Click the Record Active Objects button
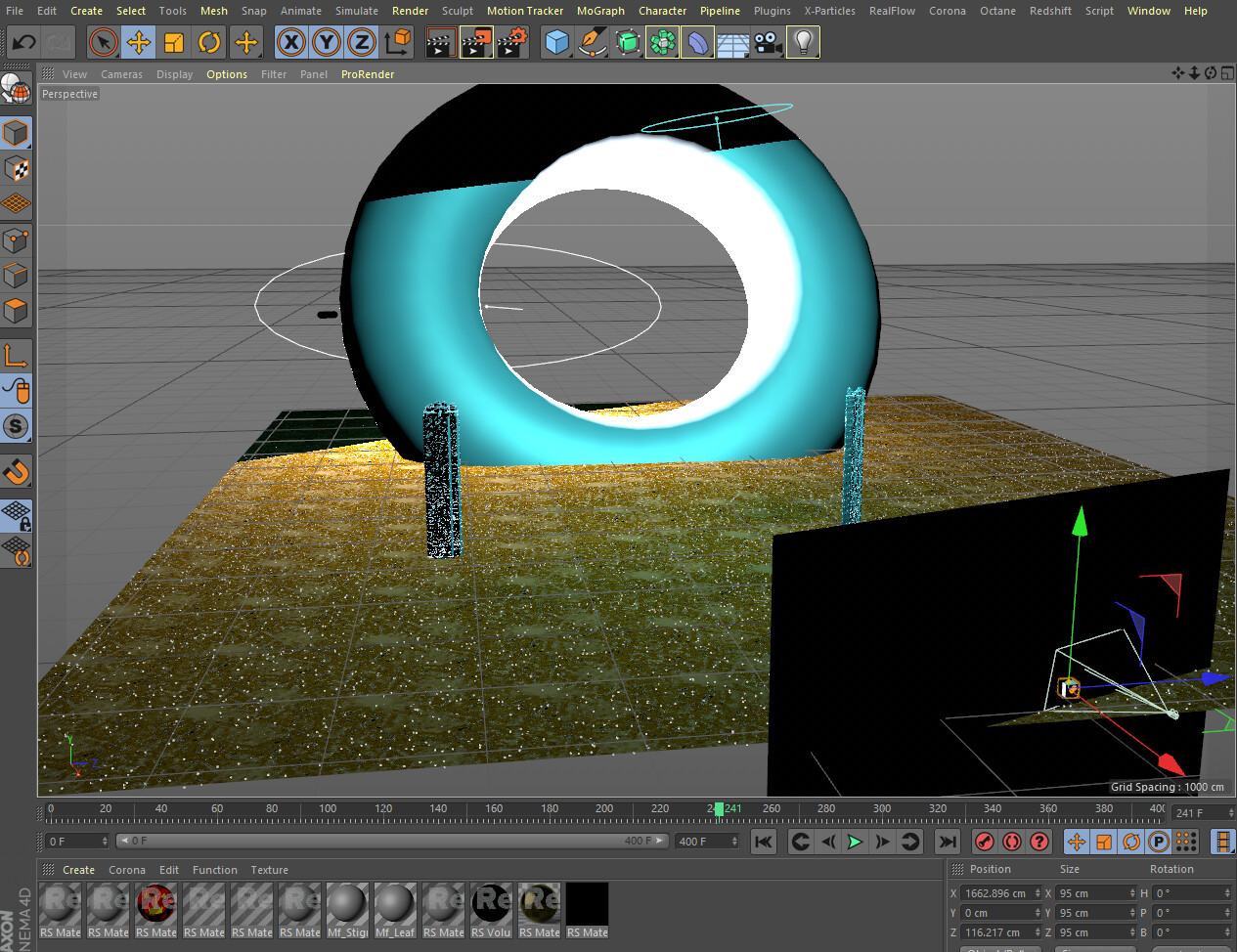 coord(985,842)
